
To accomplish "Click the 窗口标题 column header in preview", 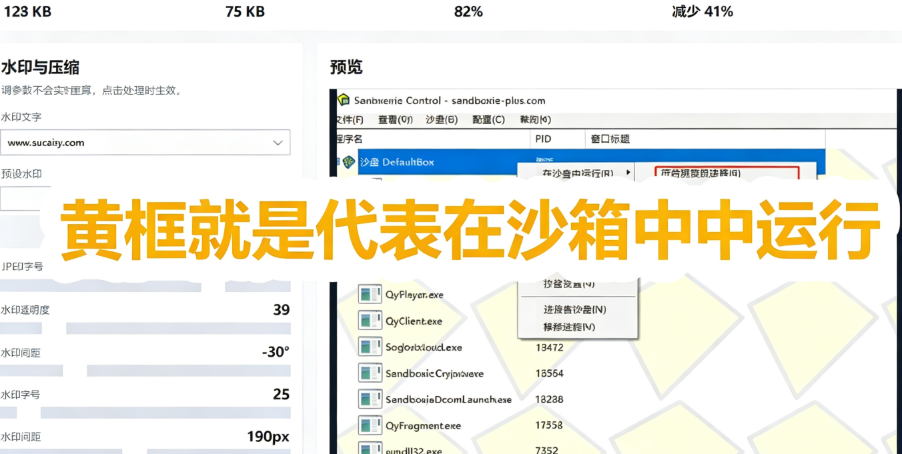I will click(x=610, y=139).
